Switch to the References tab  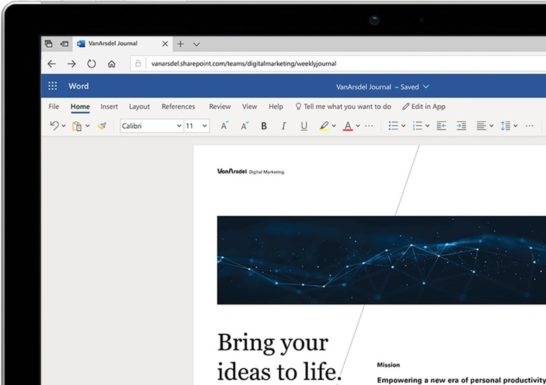(178, 107)
